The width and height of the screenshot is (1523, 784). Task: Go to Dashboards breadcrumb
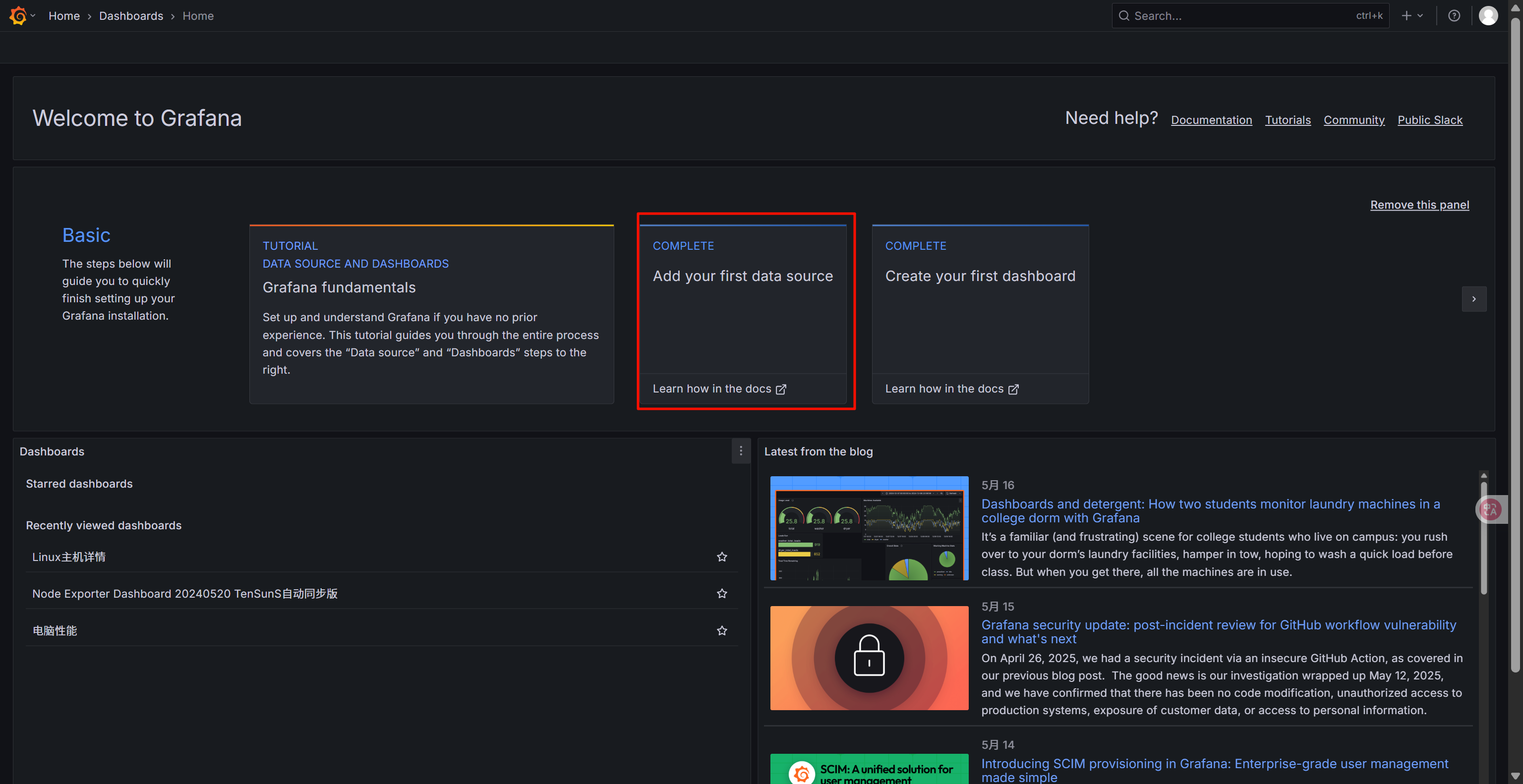(131, 16)
